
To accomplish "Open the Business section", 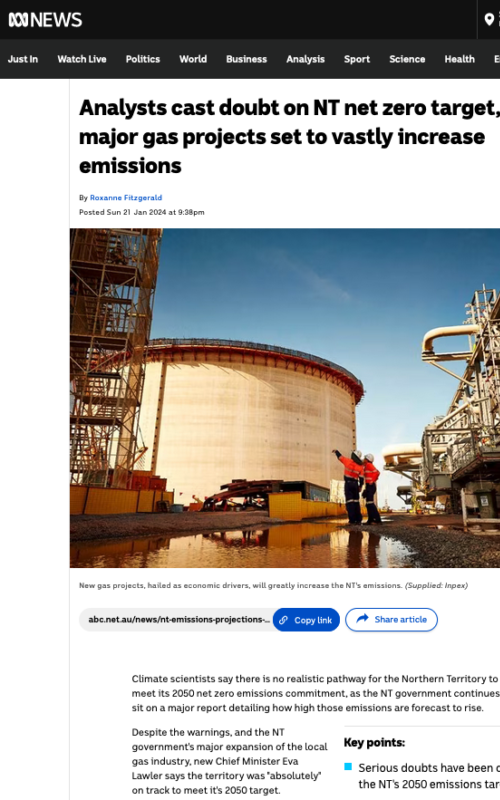I will tap(246, 59).
